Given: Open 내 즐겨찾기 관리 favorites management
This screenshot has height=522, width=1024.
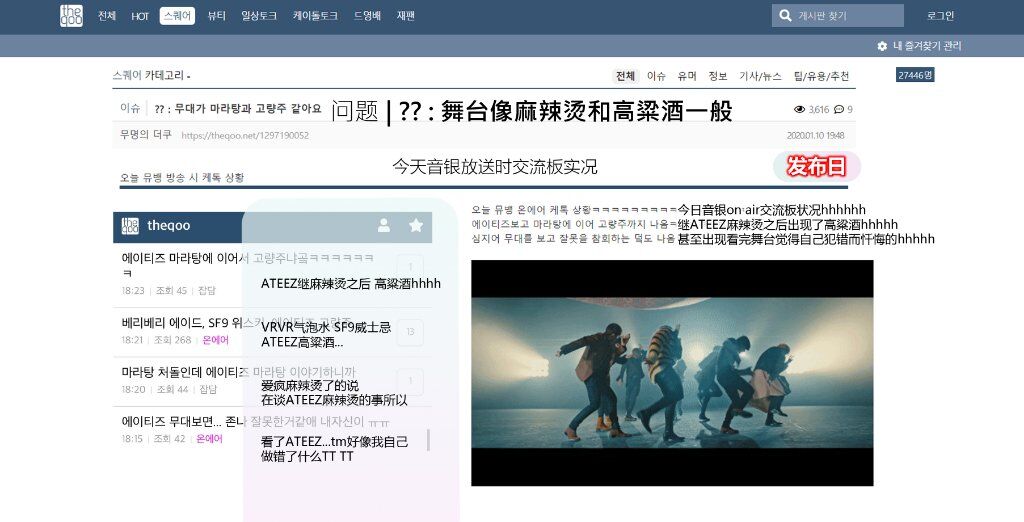Looking at the screenshot, I should coord(927,46).
